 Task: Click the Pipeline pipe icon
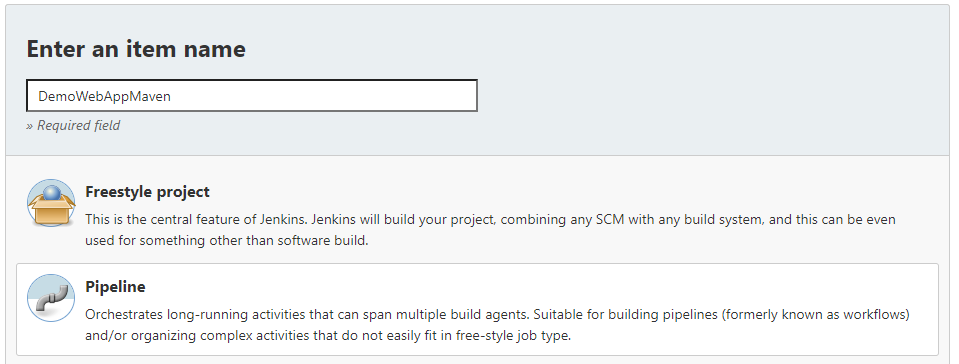51,298
